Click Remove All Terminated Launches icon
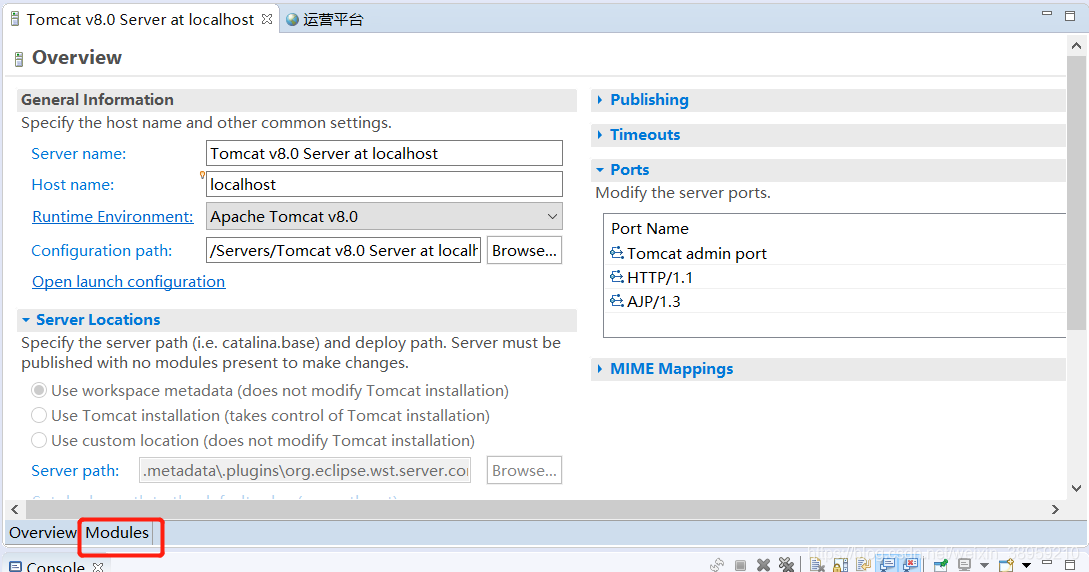The image size is (1089, 572). 786,564
